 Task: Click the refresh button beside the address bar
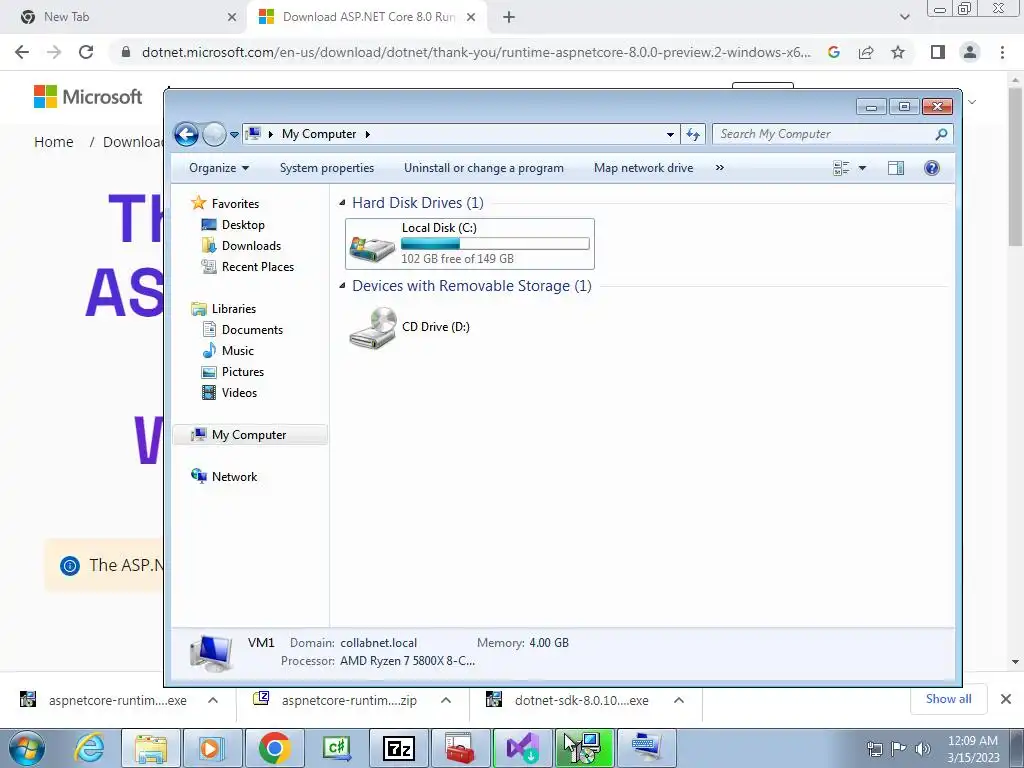(x=693, y=135)
